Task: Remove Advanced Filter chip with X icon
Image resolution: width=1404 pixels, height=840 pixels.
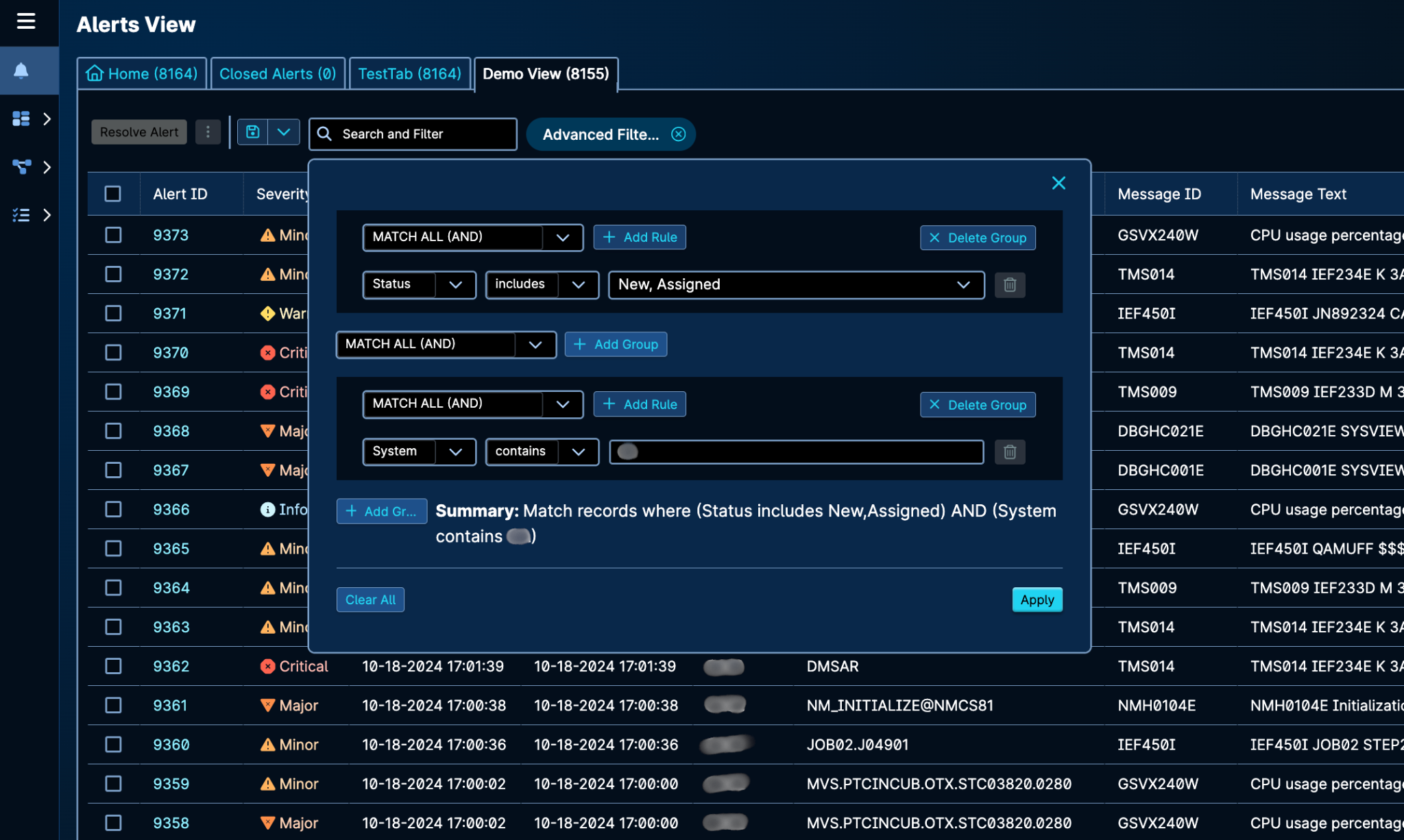Action: 678,134
